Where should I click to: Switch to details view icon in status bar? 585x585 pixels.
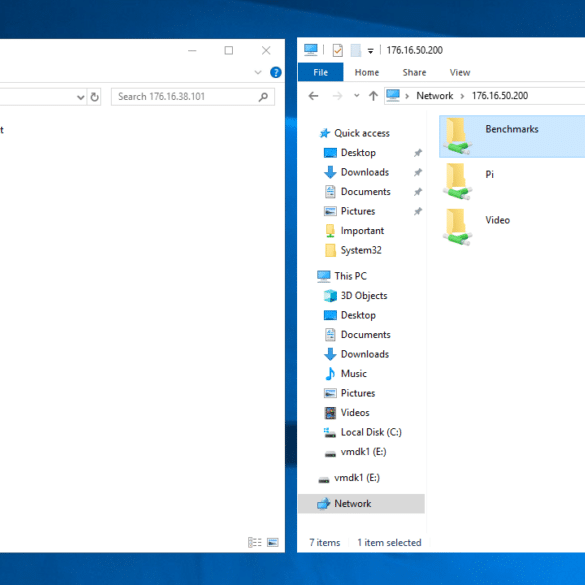click(255, 542)
